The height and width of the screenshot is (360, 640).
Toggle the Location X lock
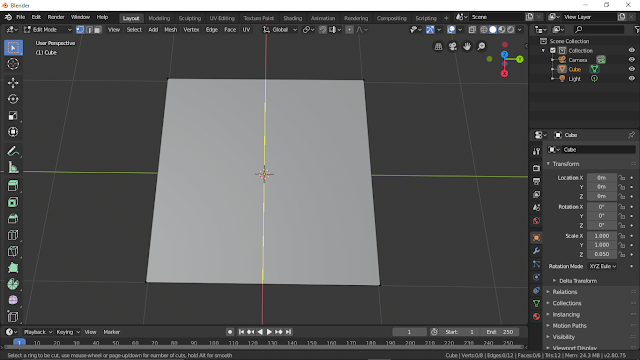(x=622, y=178)
